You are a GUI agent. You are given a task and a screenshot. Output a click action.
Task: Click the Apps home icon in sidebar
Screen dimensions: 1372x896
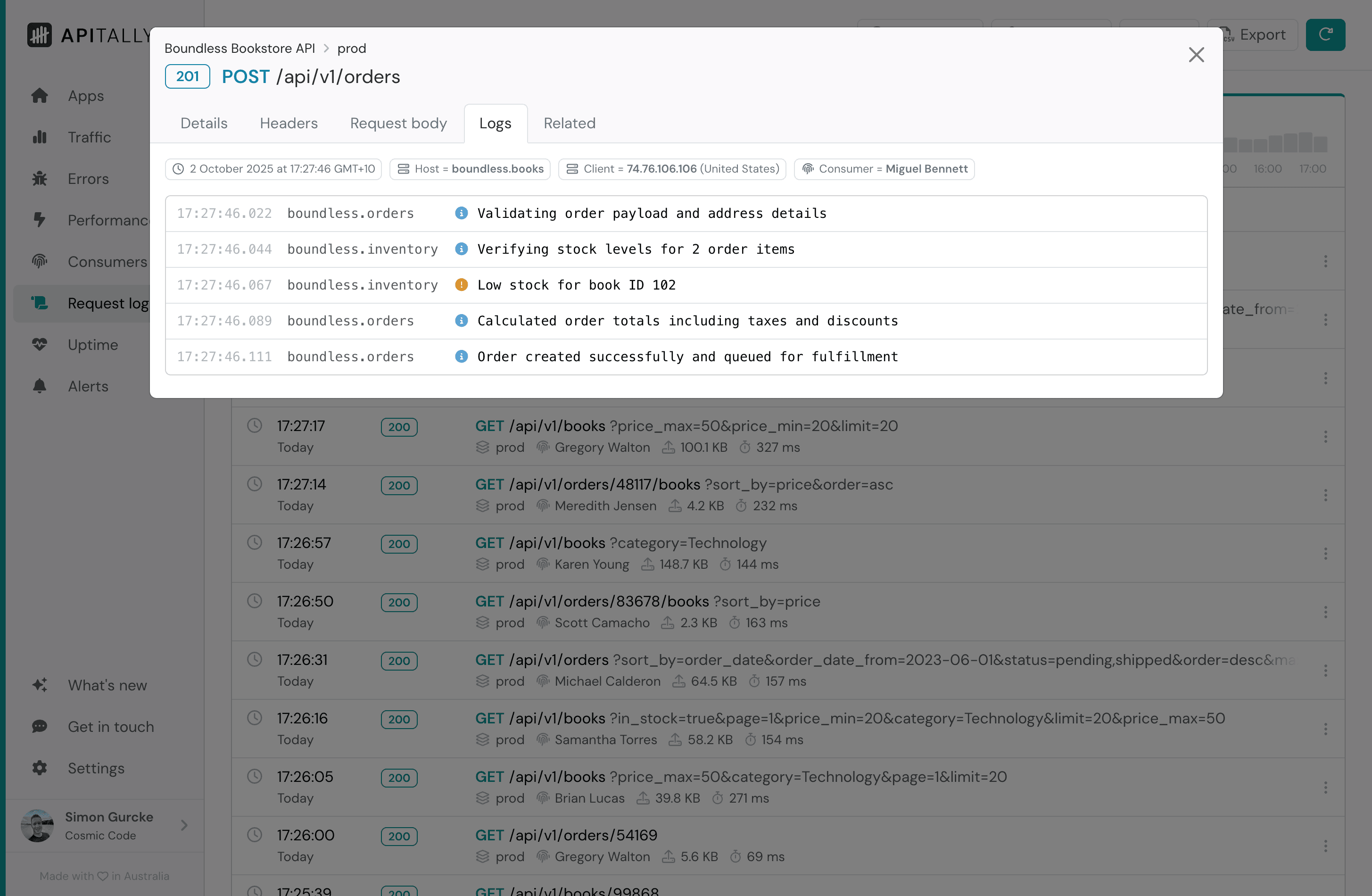click(39, 96)
